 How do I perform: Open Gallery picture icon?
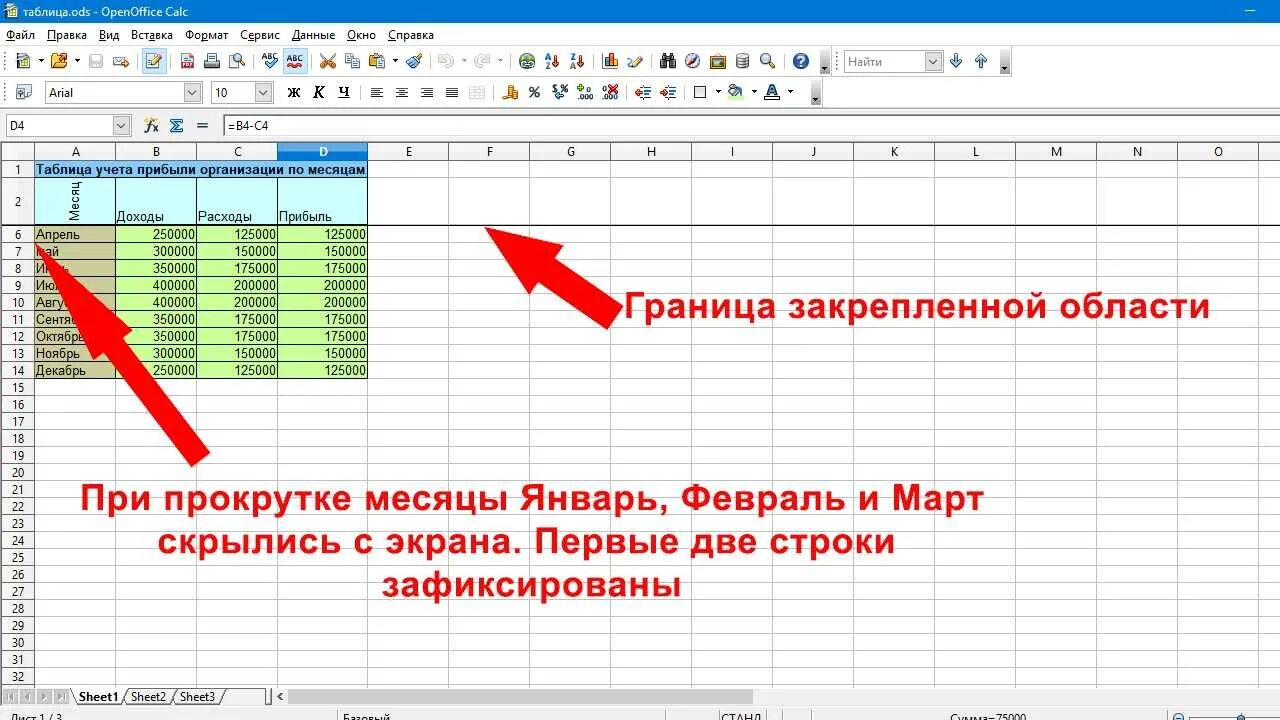[x=718, y=61]
